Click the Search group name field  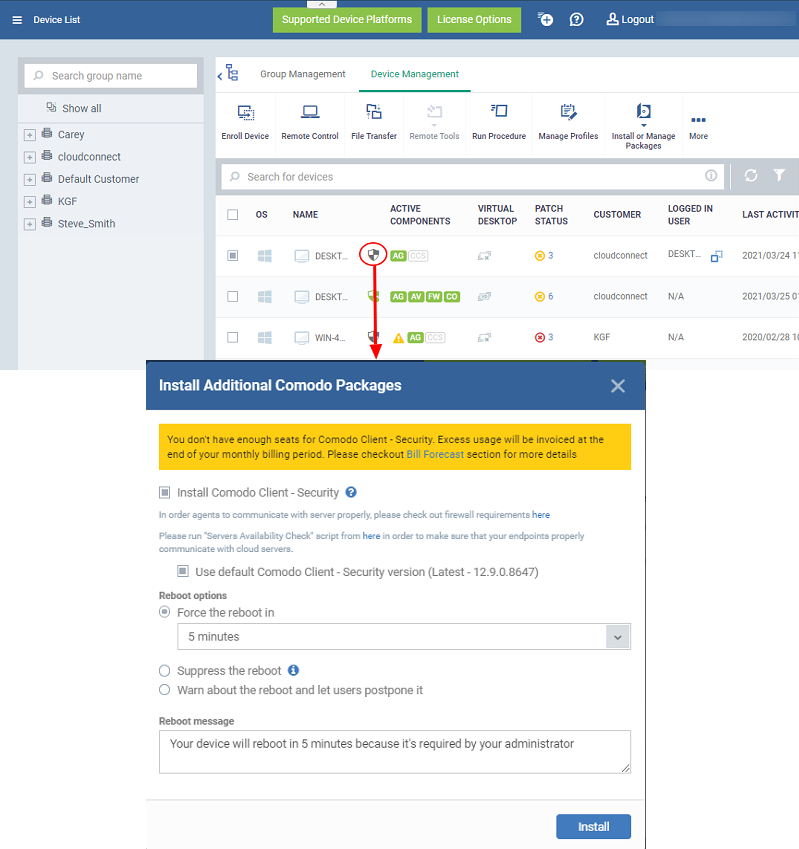pyautogui.click(x=111, y=76)
